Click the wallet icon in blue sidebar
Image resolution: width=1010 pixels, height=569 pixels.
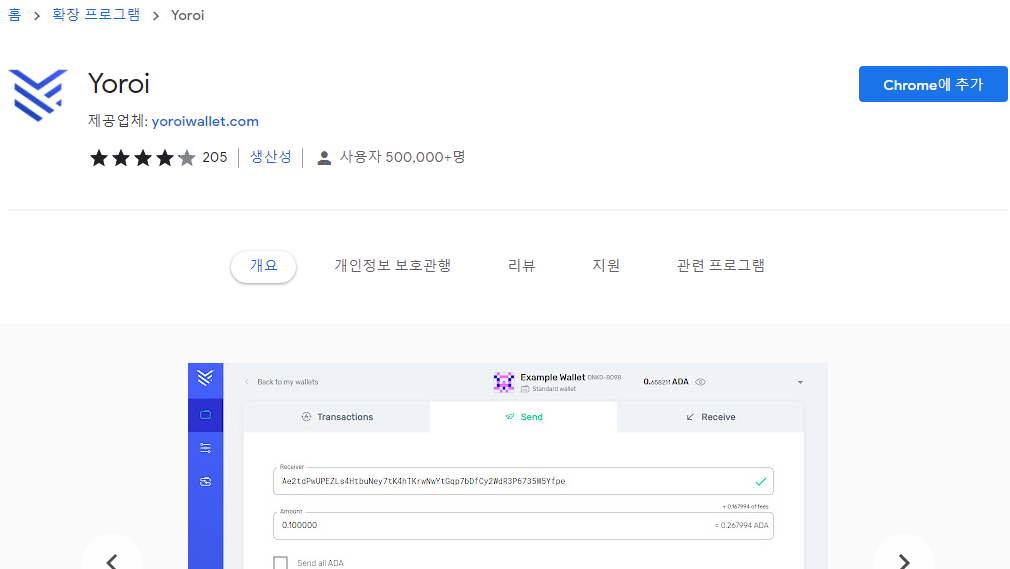tap(205, 415)
